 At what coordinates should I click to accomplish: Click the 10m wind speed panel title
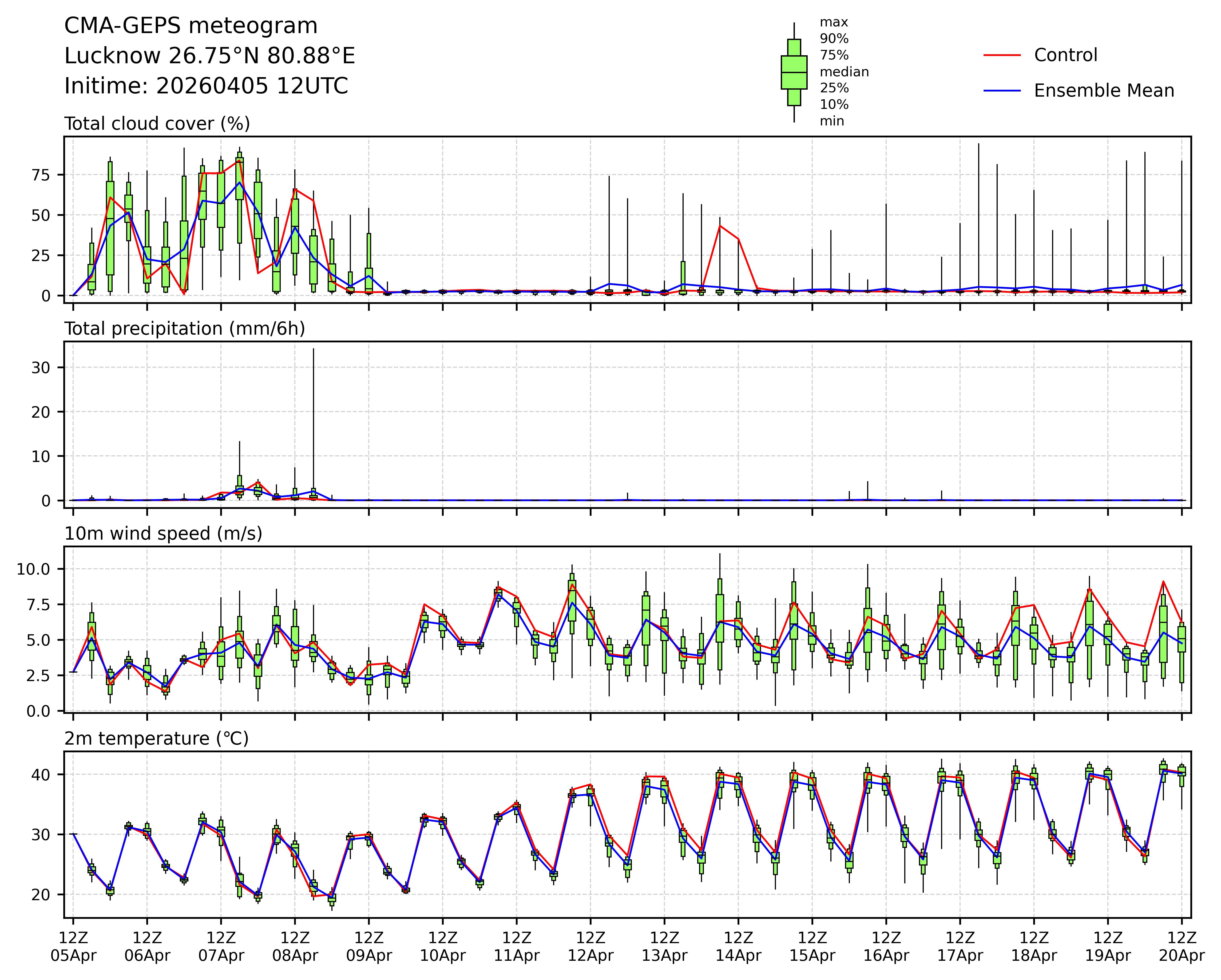click(163, 534)
